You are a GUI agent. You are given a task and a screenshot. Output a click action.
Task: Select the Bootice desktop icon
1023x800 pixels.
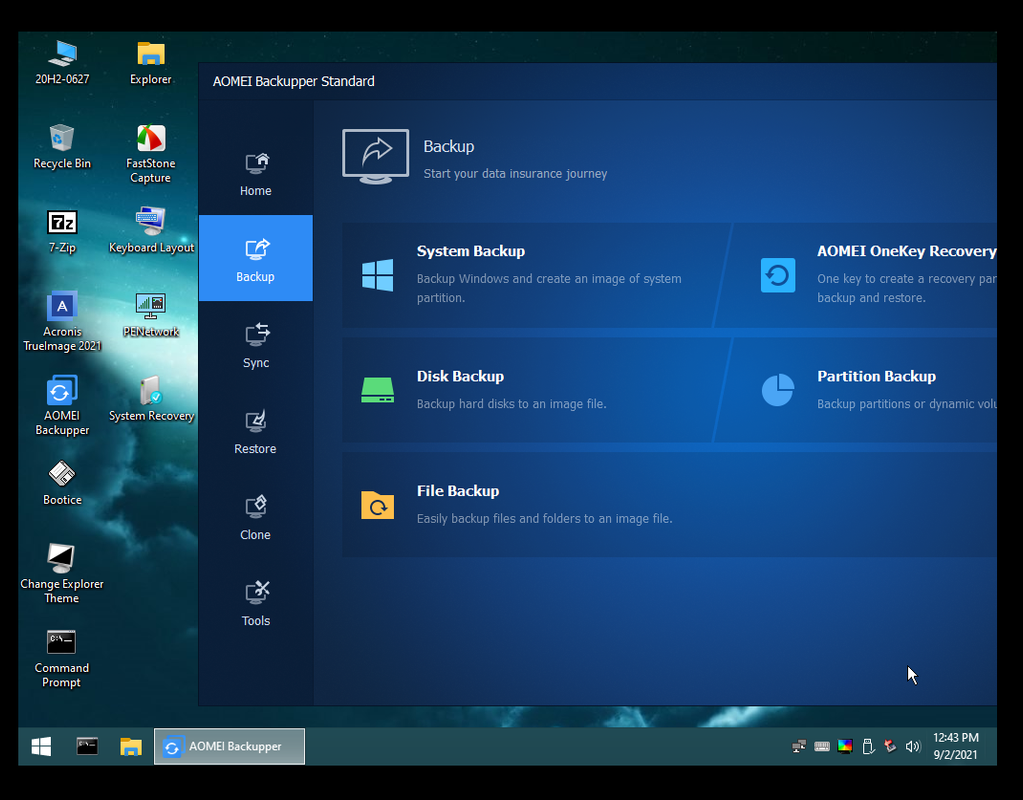(62, 483)
